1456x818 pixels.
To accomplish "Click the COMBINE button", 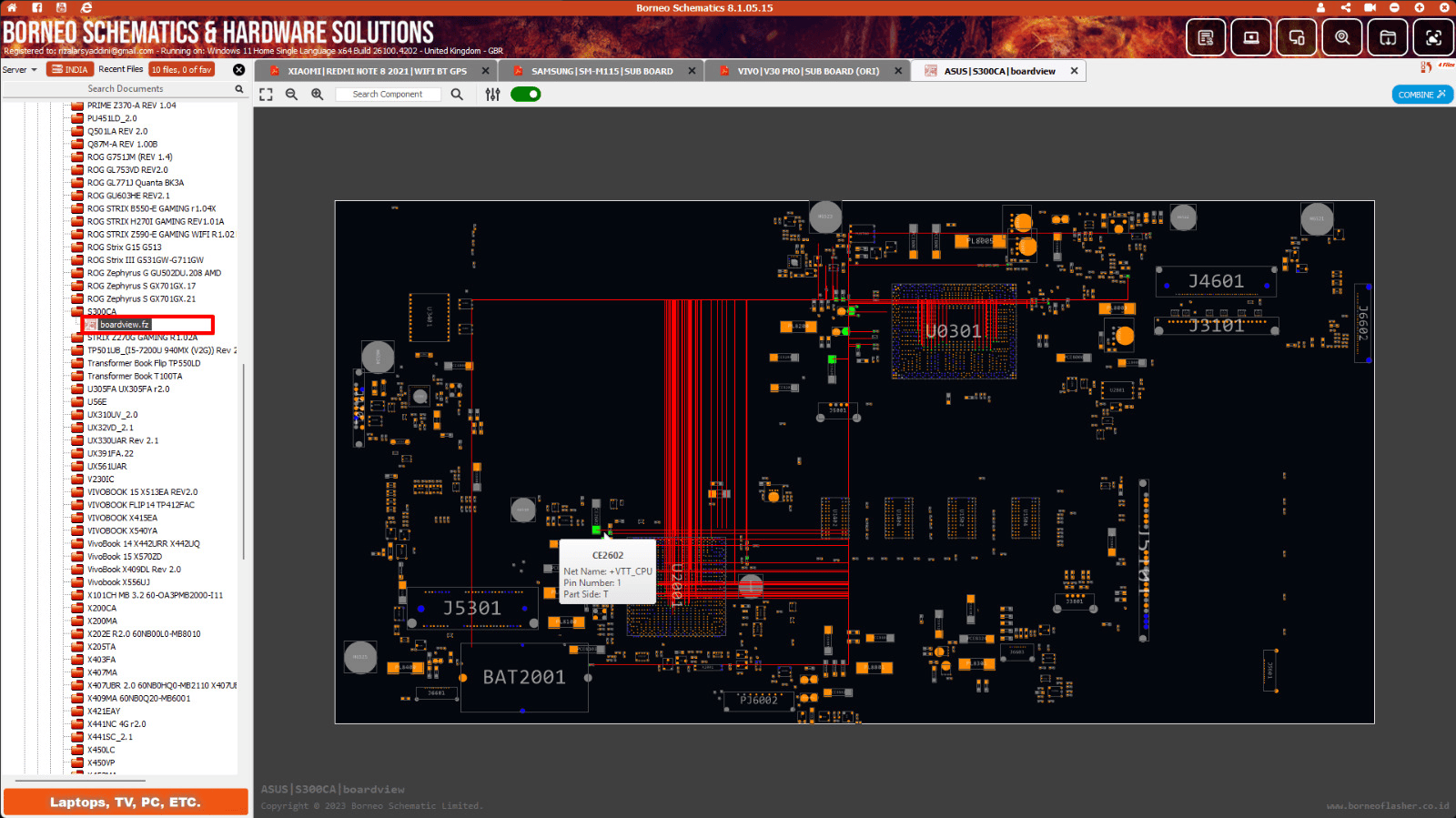I will [x=1421, y=95].
